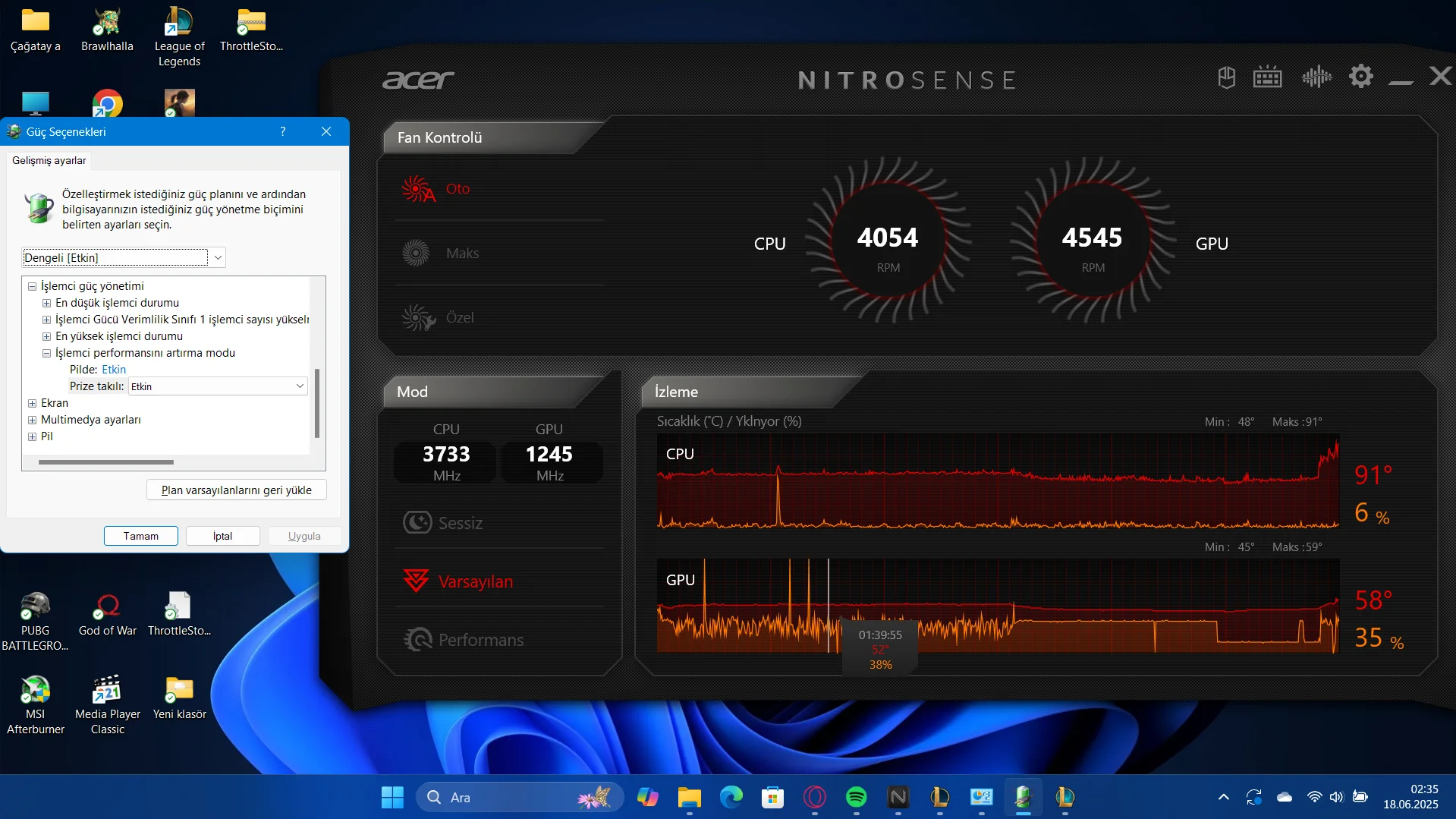Enable Sessiz power mode
The width and height of the screenshot is (1456, 819).
pyautogui.click(x=460, y=523)
